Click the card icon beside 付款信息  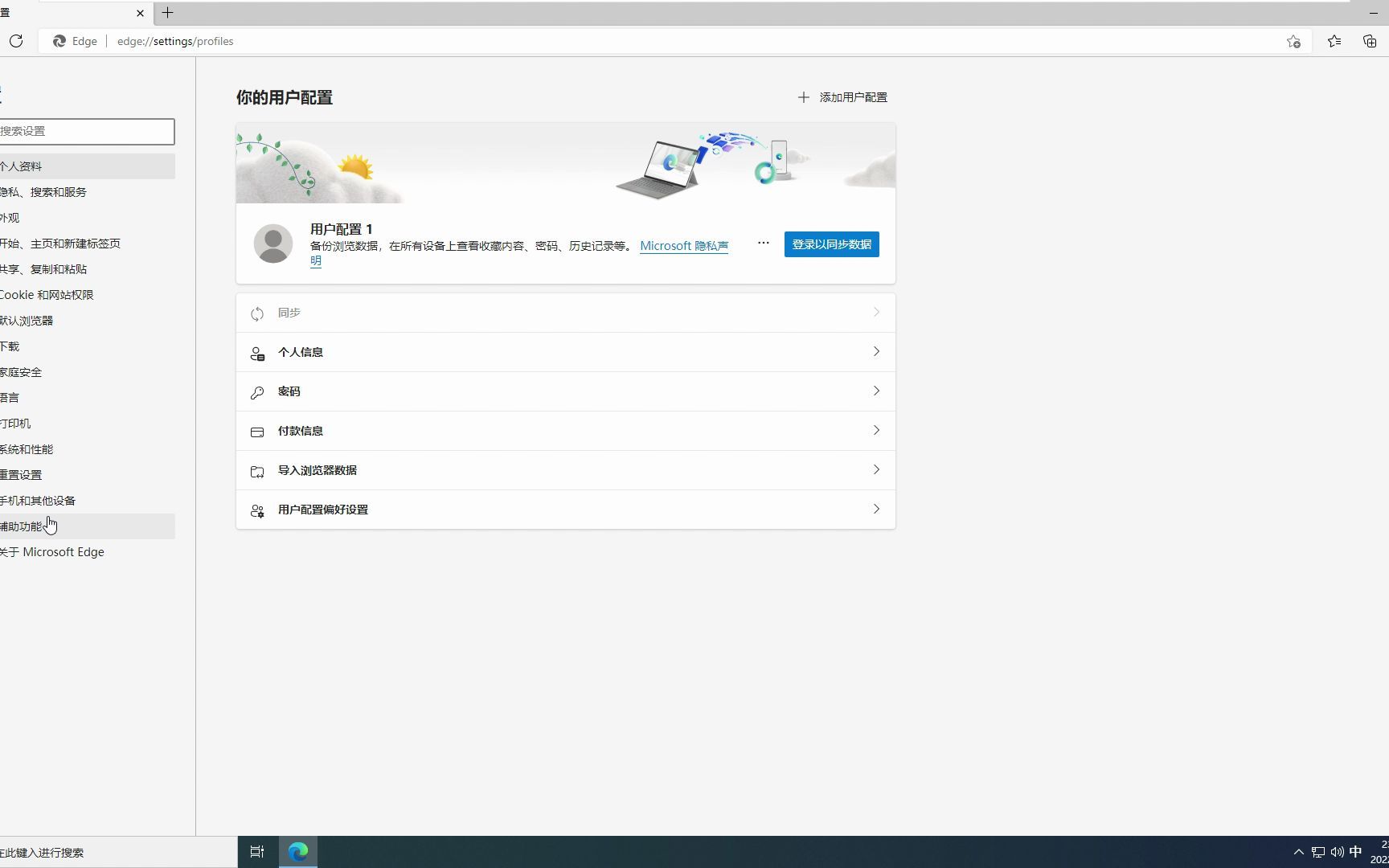(257, 432)
